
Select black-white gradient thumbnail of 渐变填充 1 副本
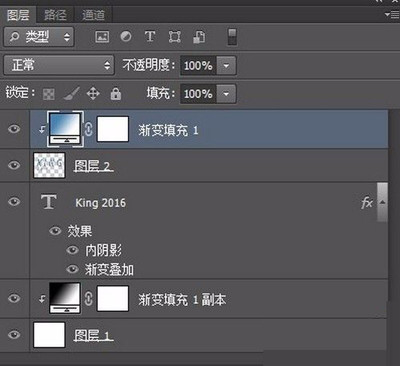pyautogui.click(x=65, y=298)
